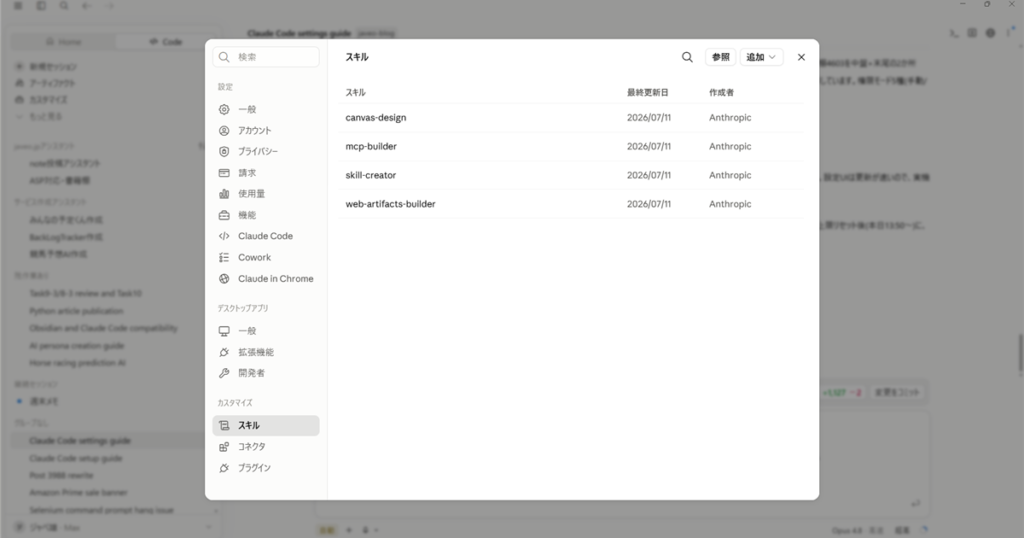Open Claude in Chrome settings
Screen dimensions: 1024x538
point(266,279)
